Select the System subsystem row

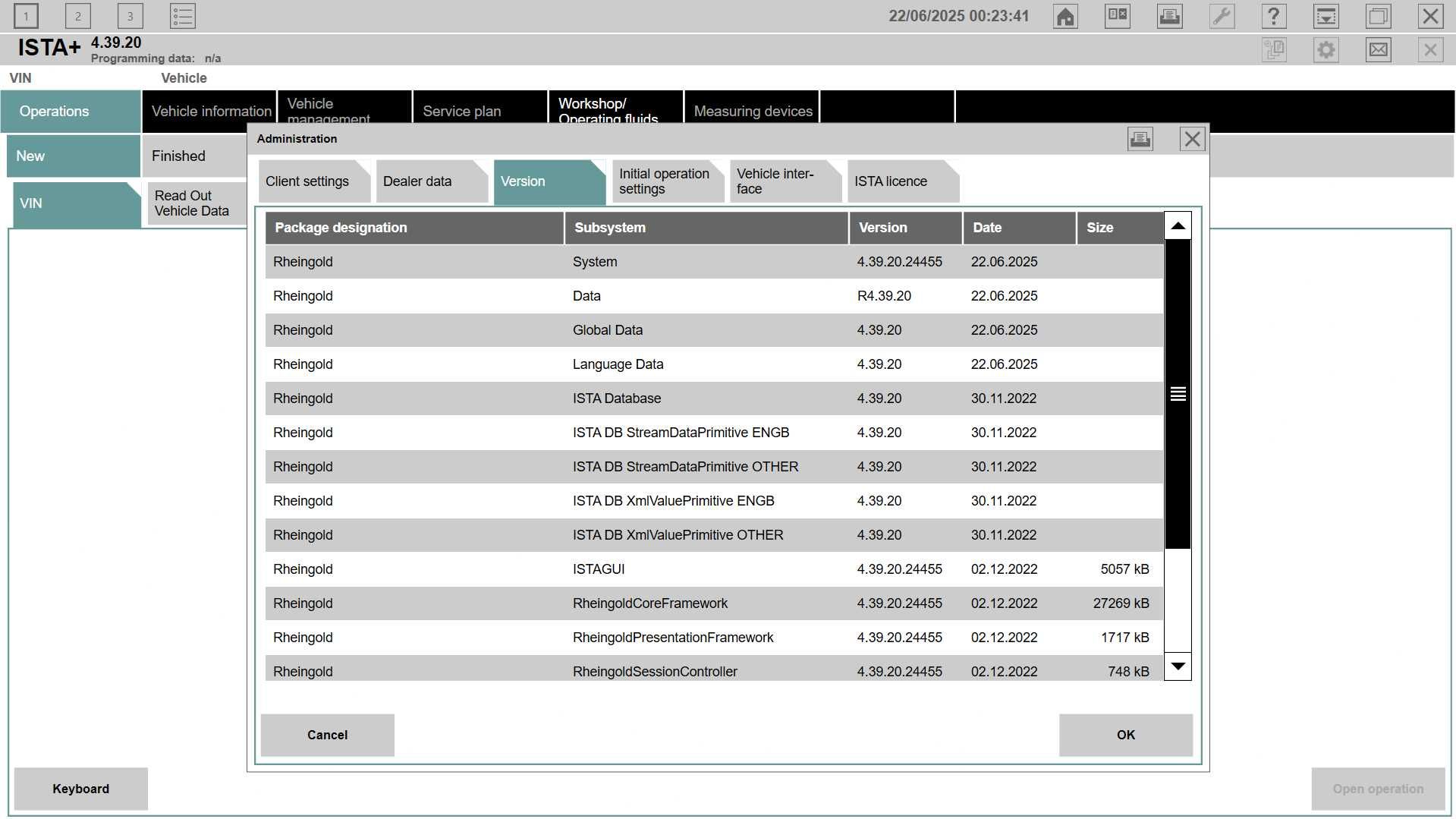coord(714,262)
